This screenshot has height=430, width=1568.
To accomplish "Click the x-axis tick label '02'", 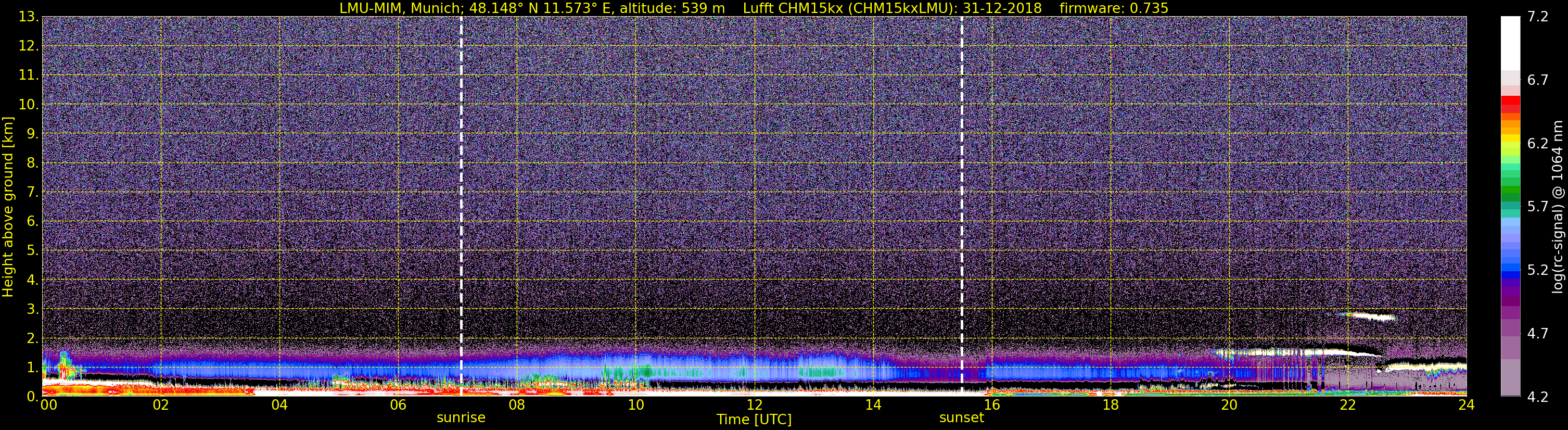I will point(160,406).
